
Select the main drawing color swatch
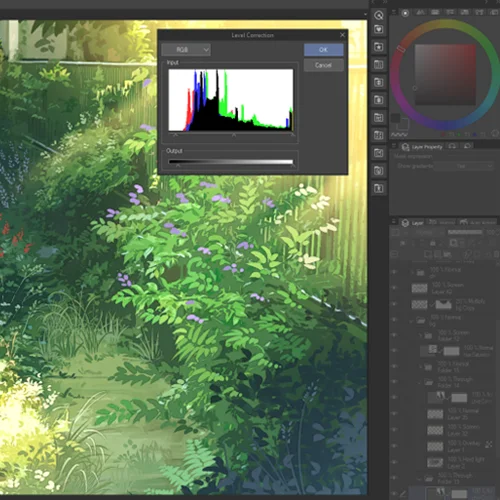point(395,118)
